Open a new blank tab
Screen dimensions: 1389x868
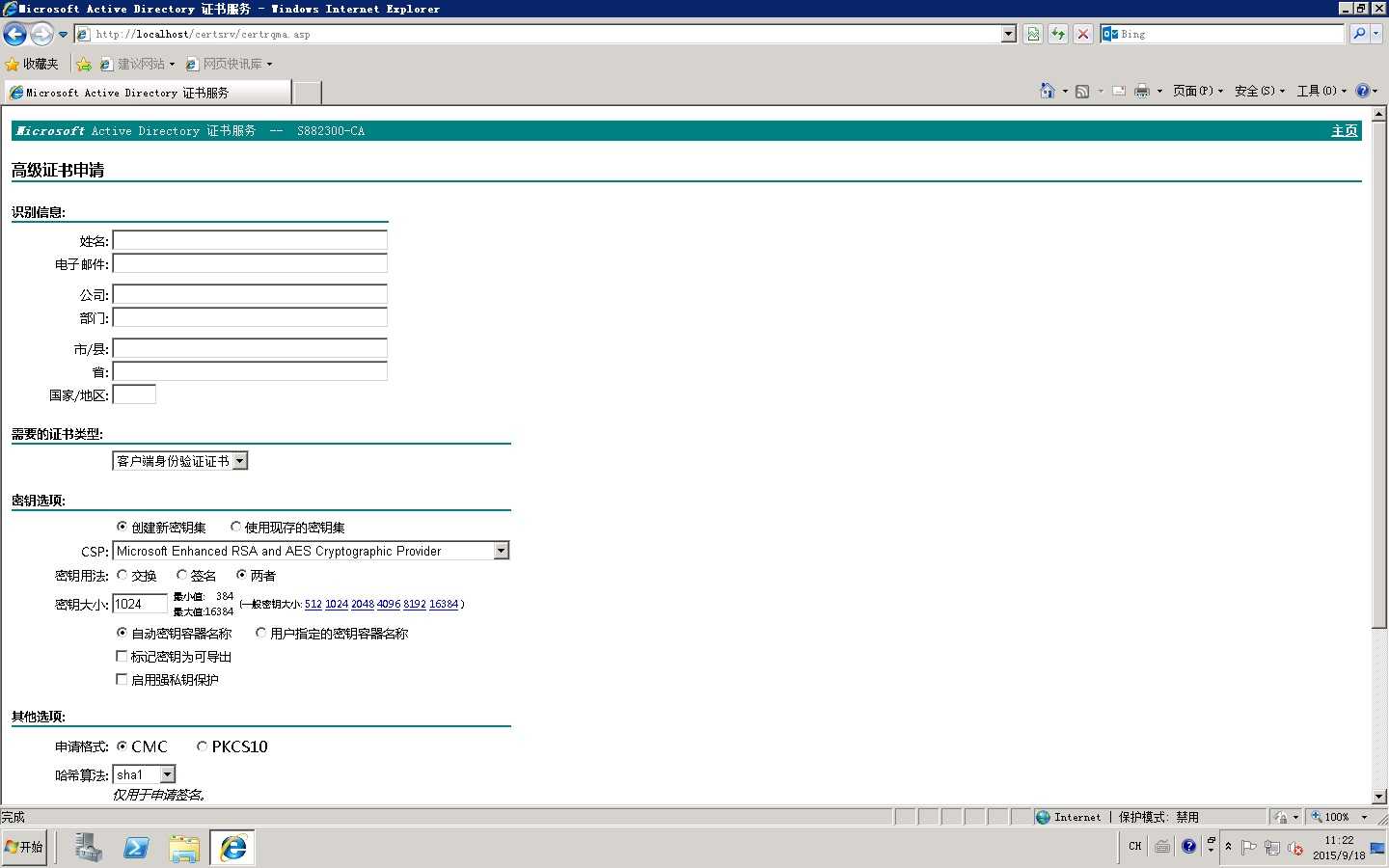pos(307,93)
